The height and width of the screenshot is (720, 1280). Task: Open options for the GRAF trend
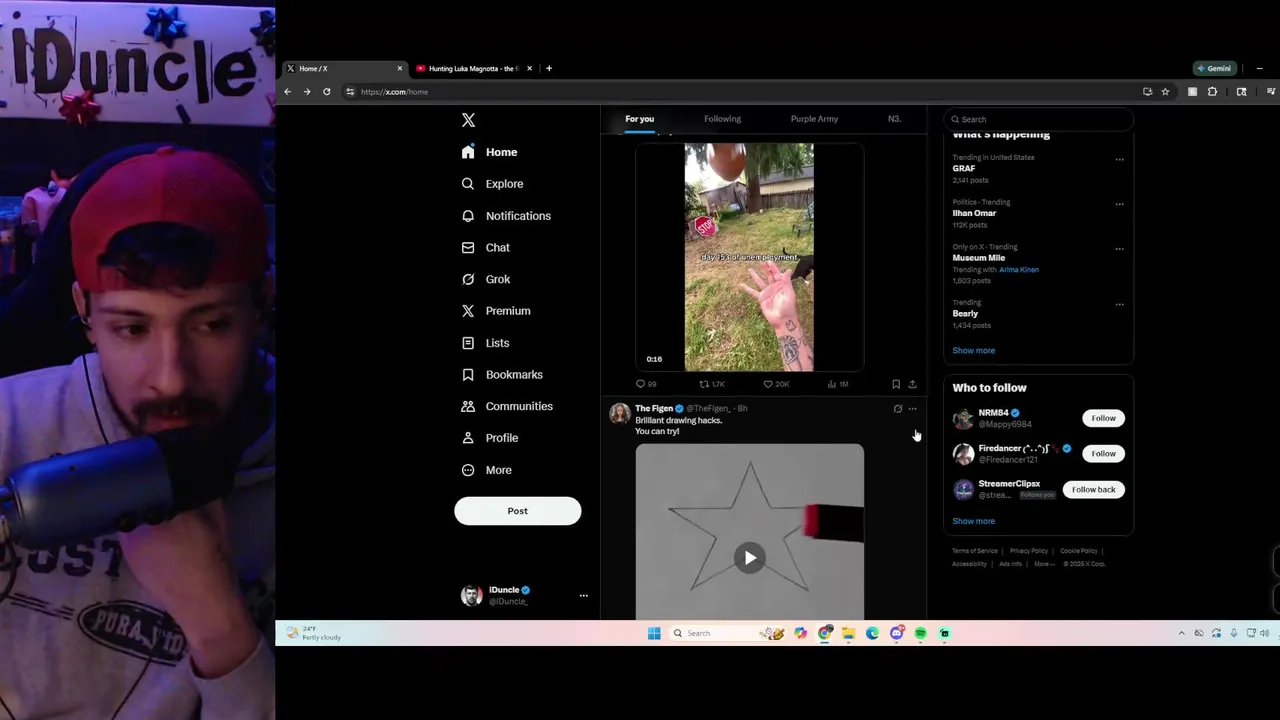(1119, 159)
